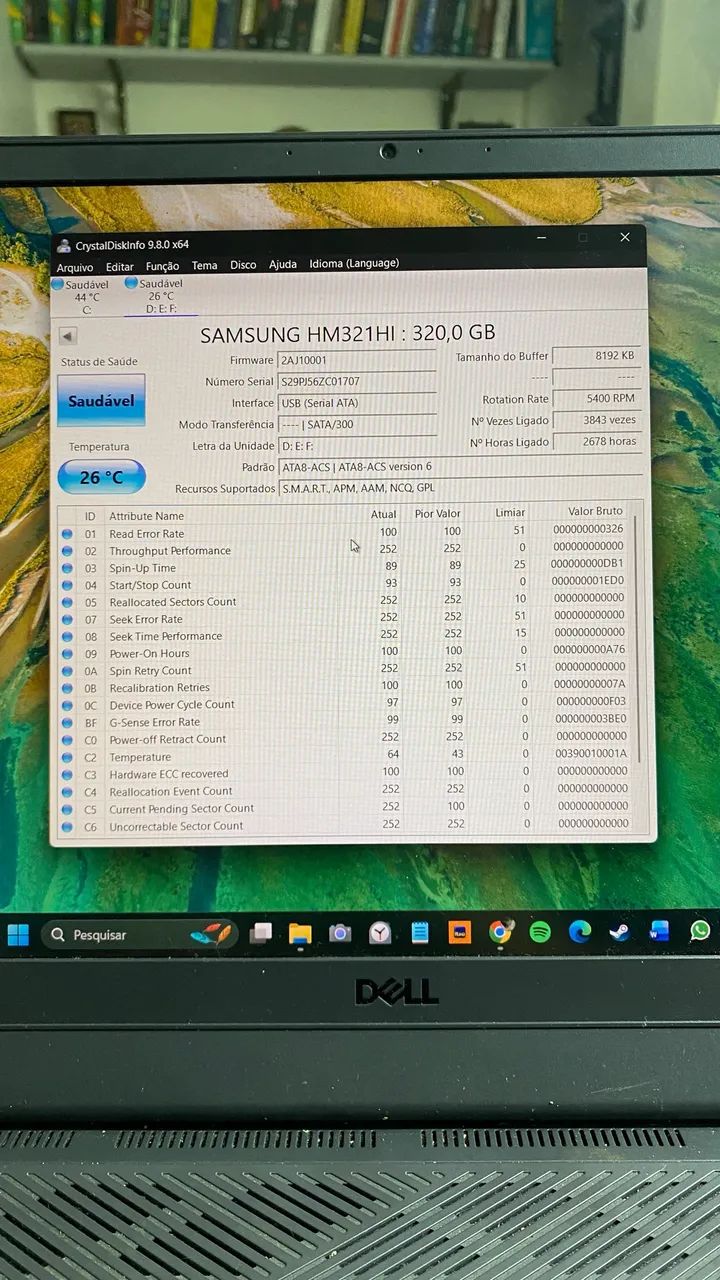Open the Tema menu

(x=204, y=265)
